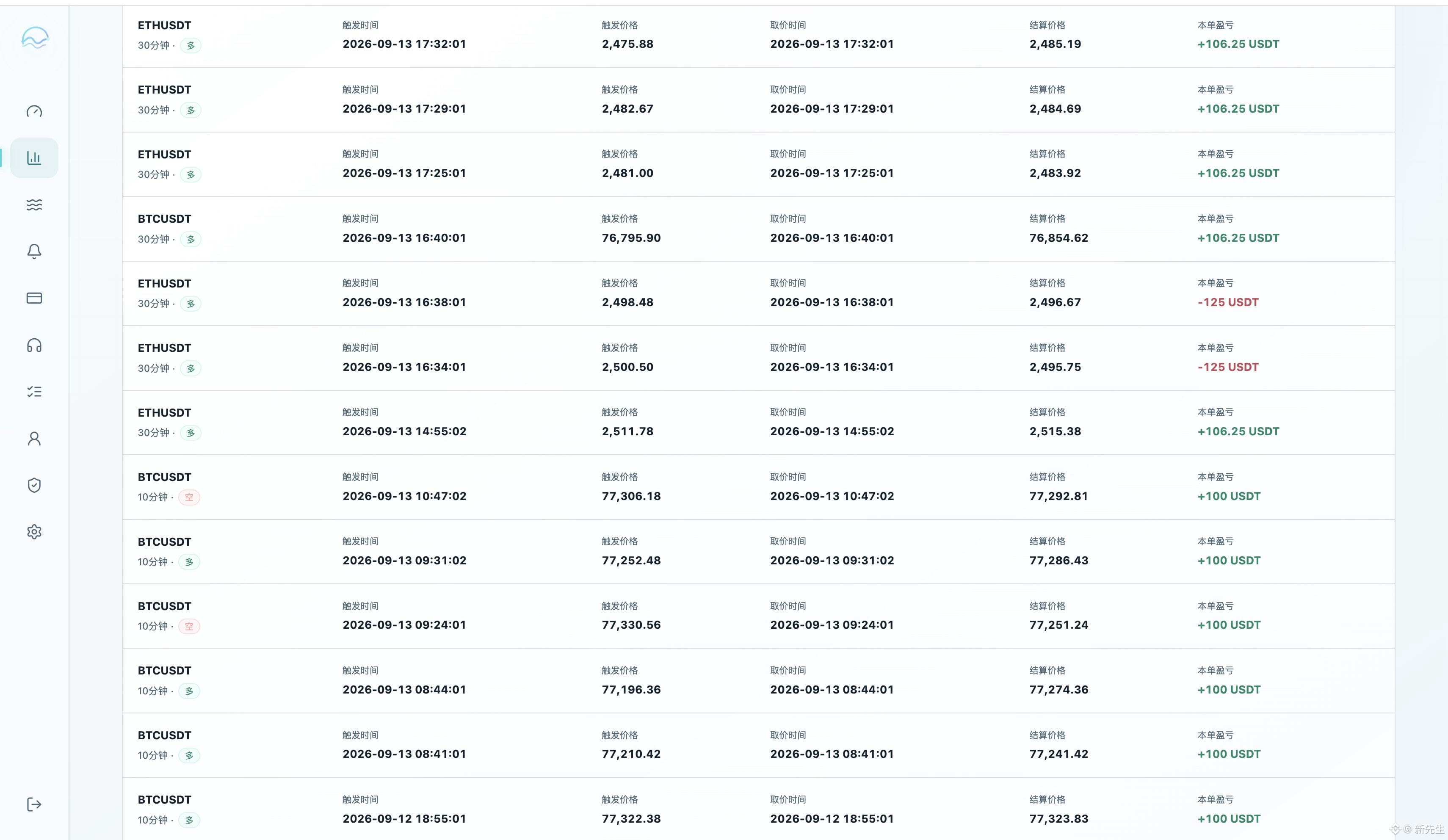Click the wave logo at top left
1448x840 pixels.
click(x=34, y=39)
